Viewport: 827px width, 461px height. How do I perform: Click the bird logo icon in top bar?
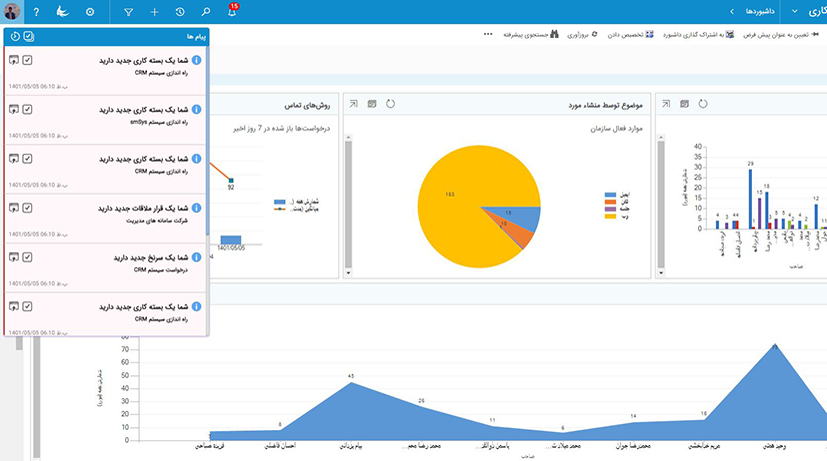[63, 11]
